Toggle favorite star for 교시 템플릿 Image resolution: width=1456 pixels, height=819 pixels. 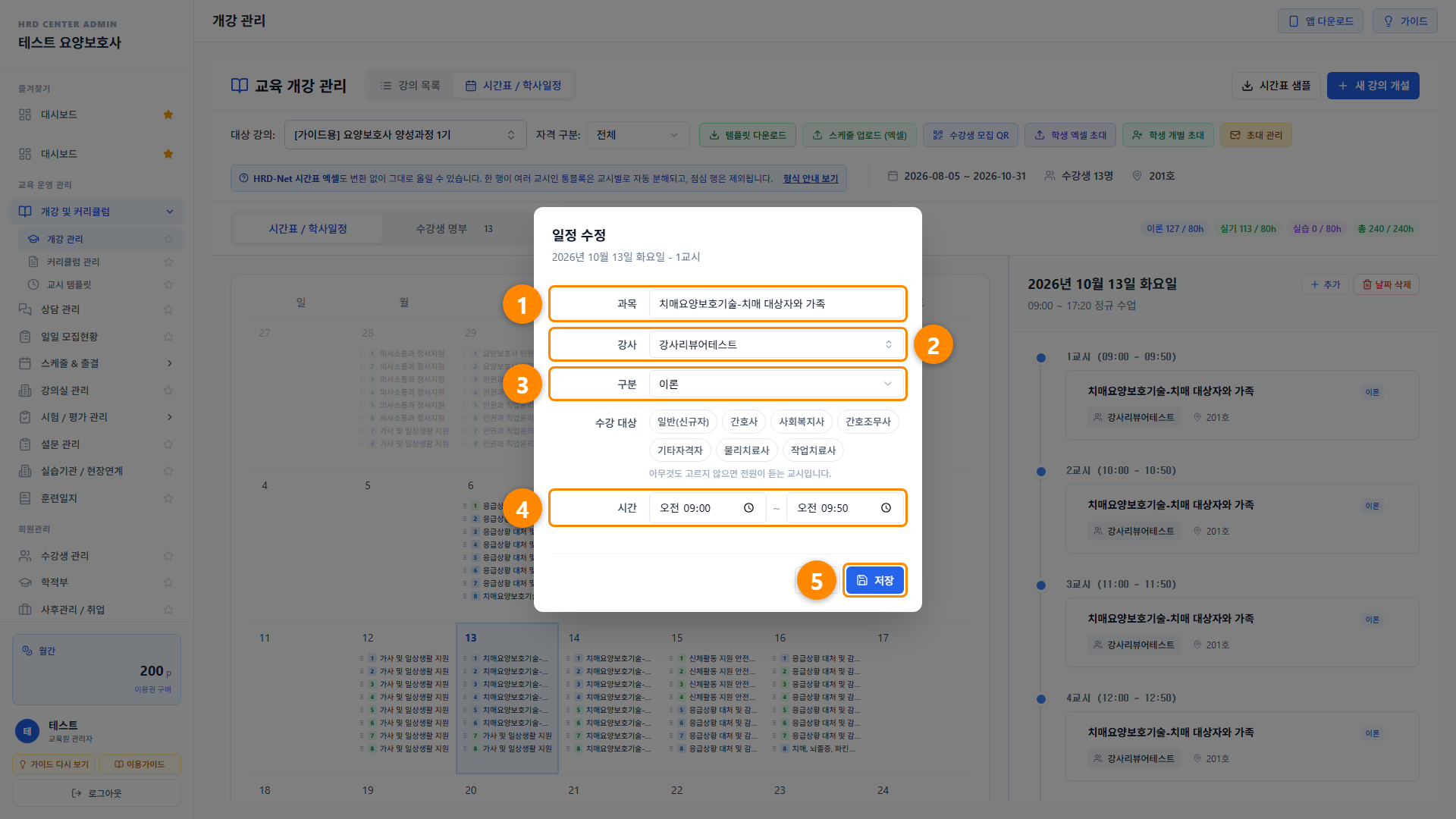tap(168, 284)
